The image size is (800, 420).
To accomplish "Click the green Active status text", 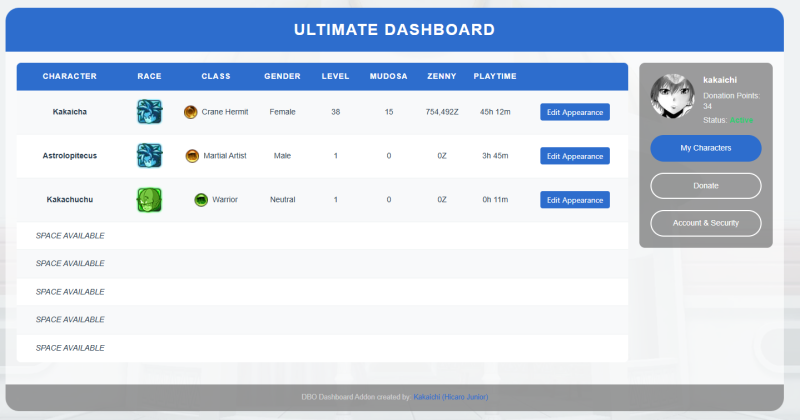I will click(741, 120).
